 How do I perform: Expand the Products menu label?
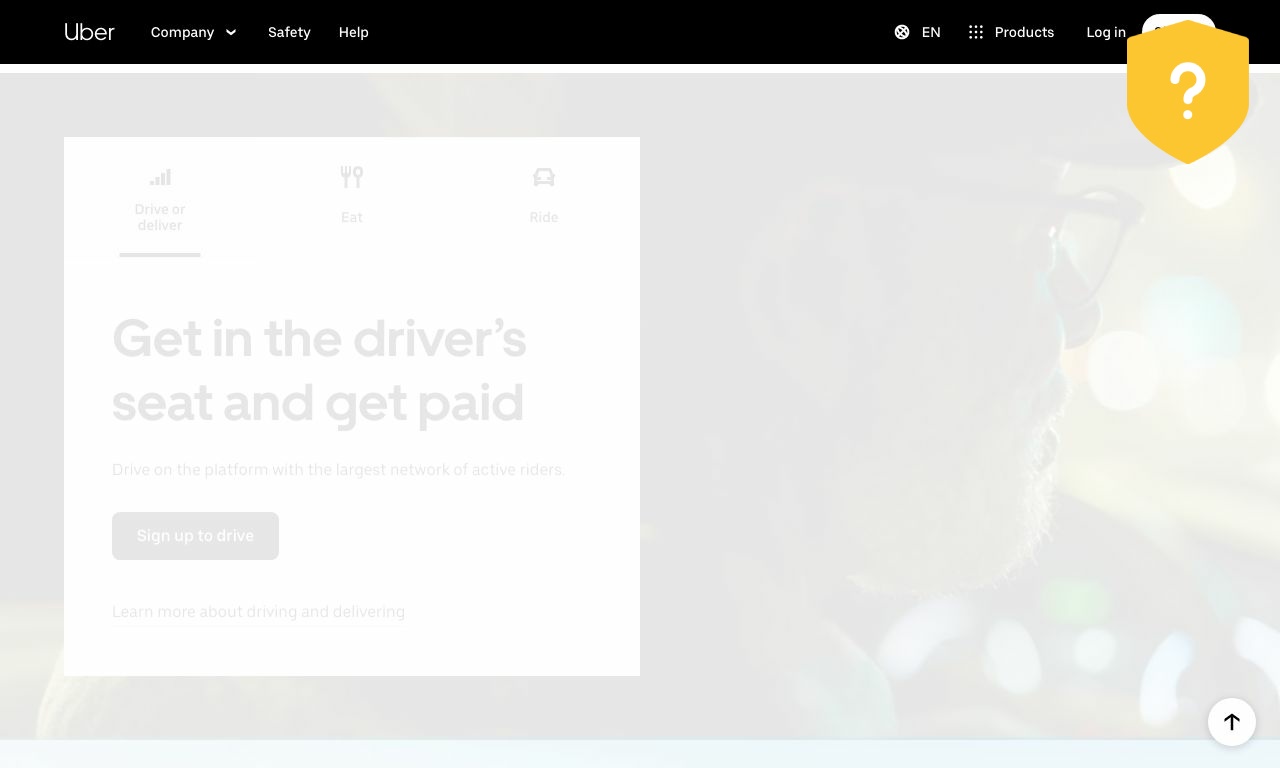point(1024,32)
